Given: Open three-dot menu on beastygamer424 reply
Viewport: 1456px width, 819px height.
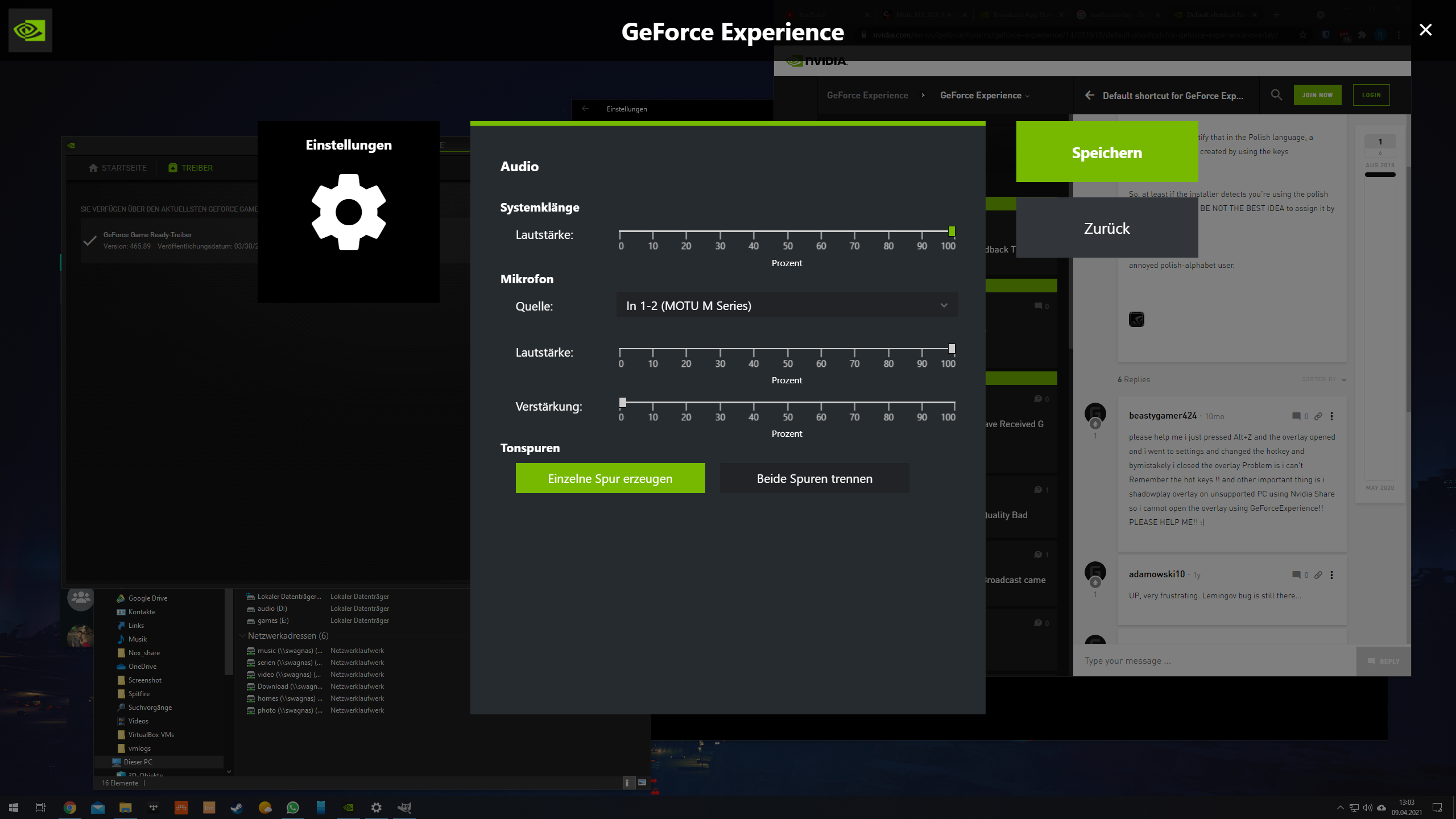Looking at the screenshot, I should [x=1331, y=416].
